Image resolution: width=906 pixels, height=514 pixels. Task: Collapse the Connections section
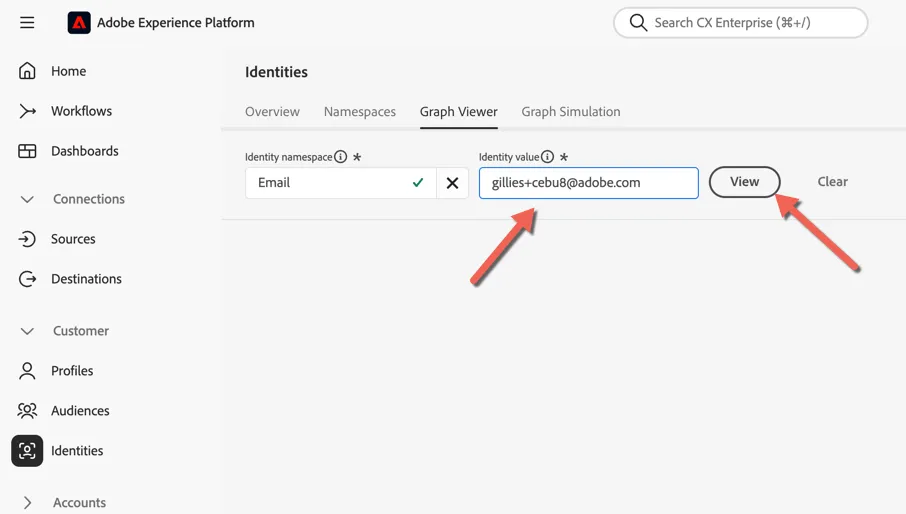point(27,199)
